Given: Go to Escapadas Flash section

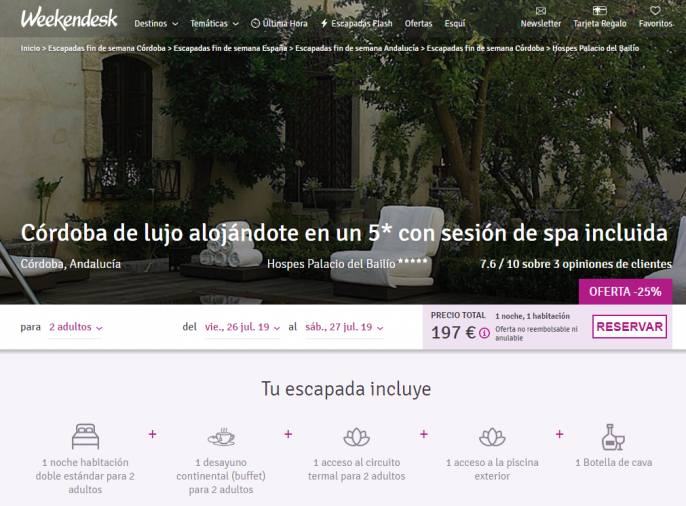Looking at the screenshot, I should click(x=356, y=23).
